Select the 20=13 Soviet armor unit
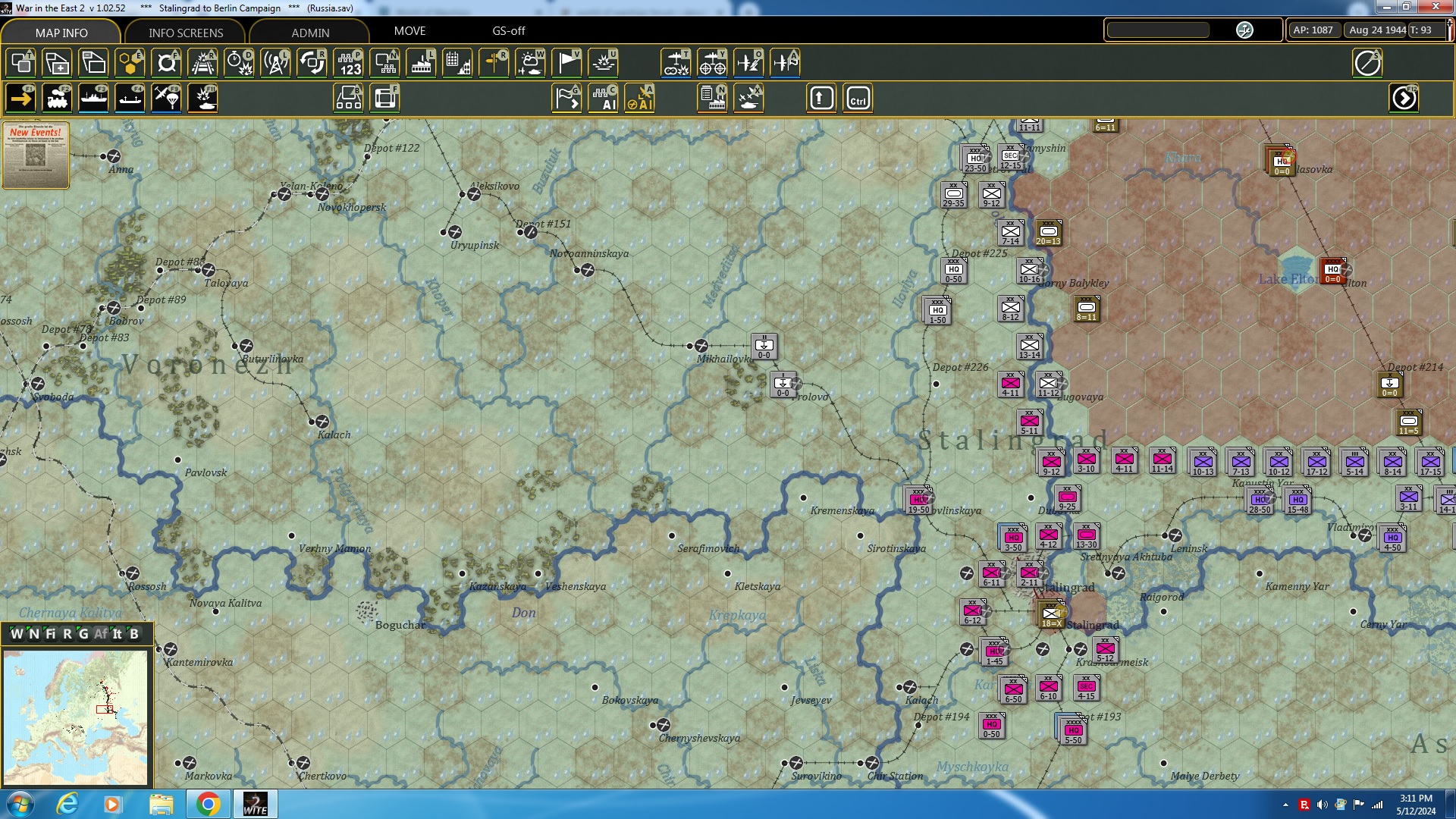The height and width of the screenshot is (819, 1456). [x=1048, y=232]
